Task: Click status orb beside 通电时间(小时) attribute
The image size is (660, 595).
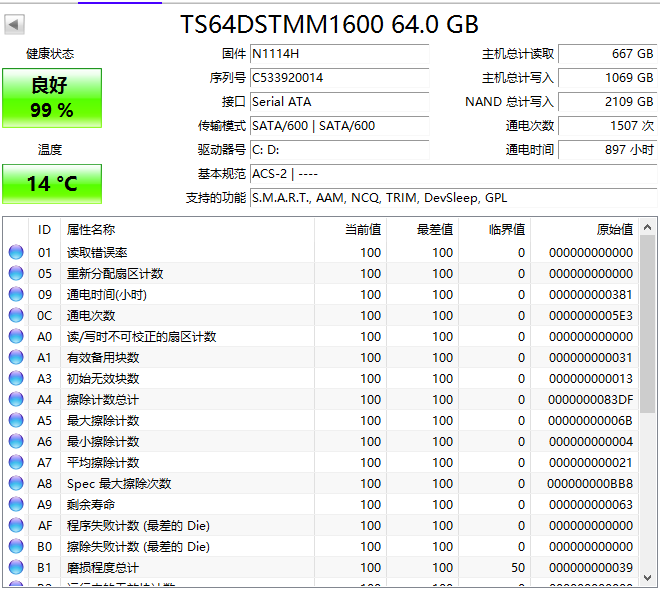Action: tap(16, 295)
